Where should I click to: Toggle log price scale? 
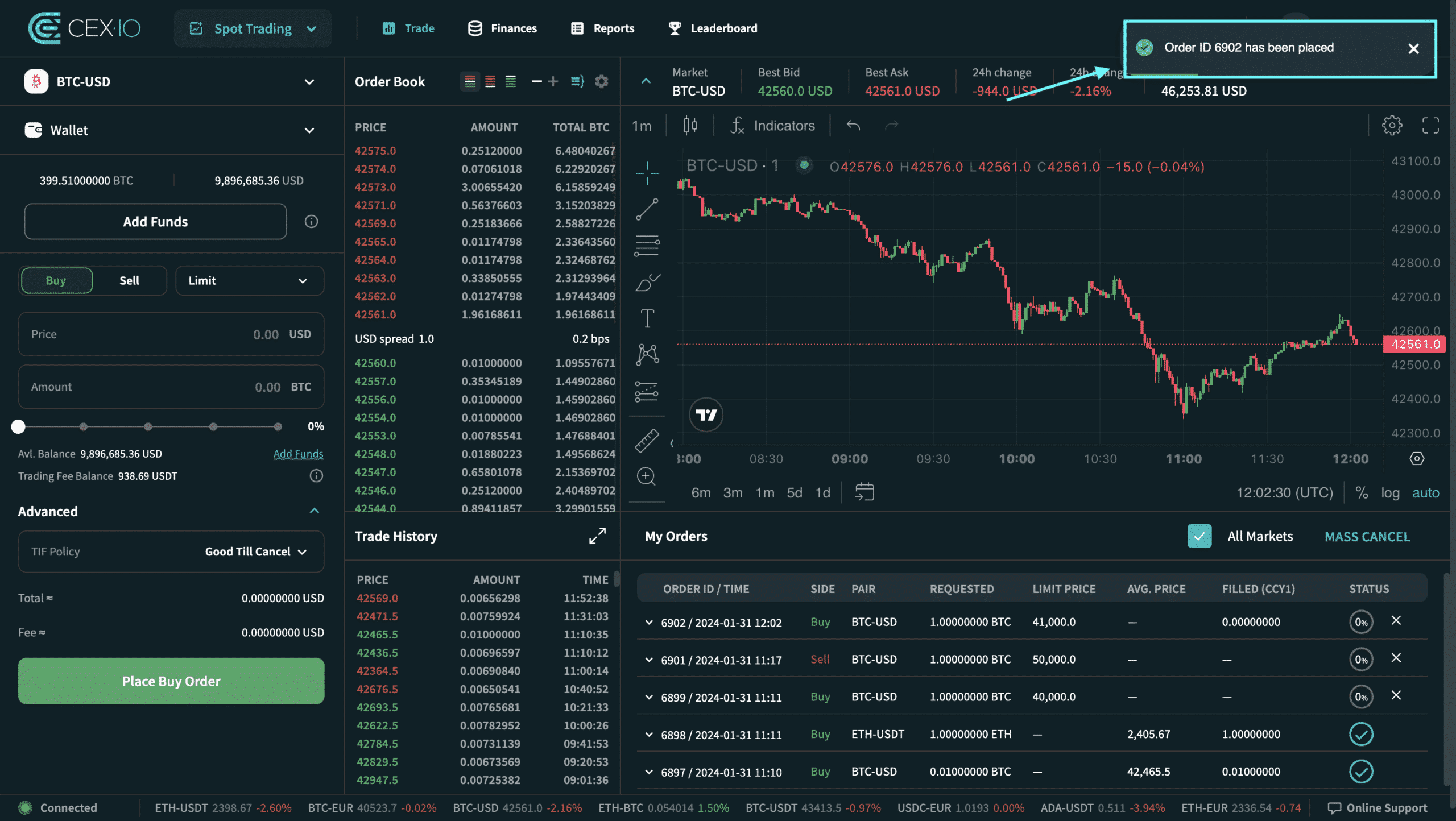1390,492
